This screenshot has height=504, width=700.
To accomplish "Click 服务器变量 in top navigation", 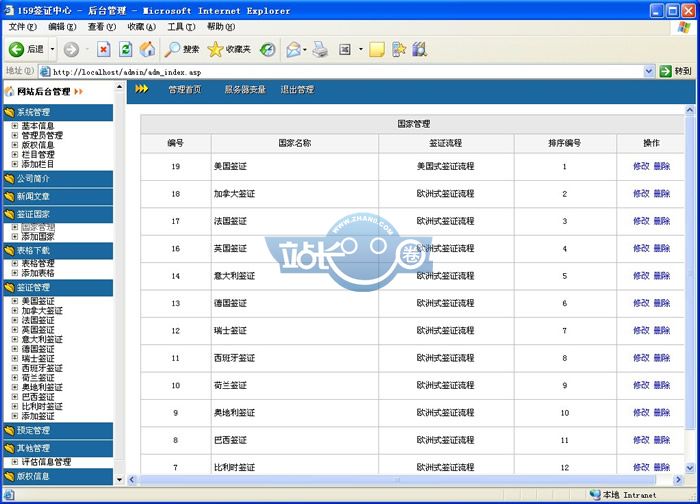I will 245,90.
